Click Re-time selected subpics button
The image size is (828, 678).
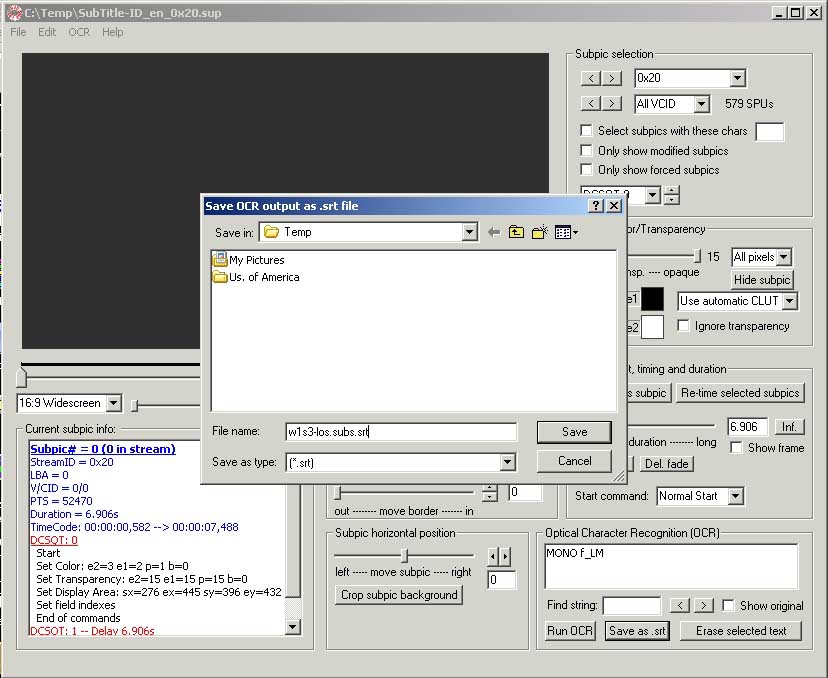point(740,392)
